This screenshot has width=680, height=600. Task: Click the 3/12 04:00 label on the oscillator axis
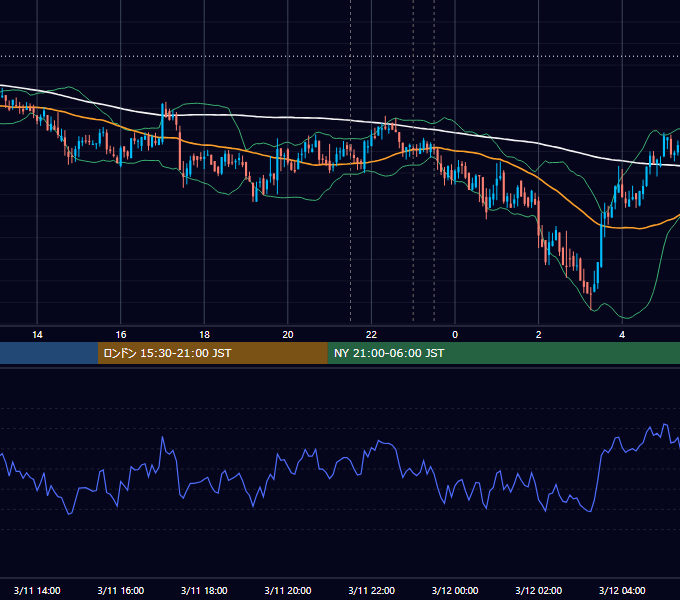pyautogui.click(x=622, y=590)
